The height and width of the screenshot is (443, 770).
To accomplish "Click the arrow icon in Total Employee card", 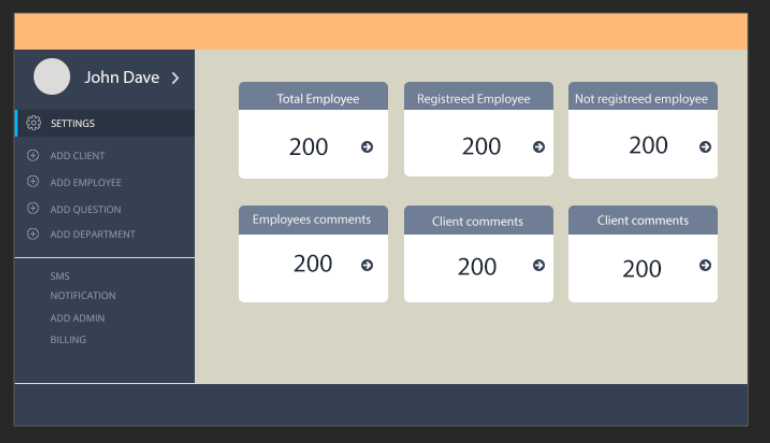I will point(367,147).
